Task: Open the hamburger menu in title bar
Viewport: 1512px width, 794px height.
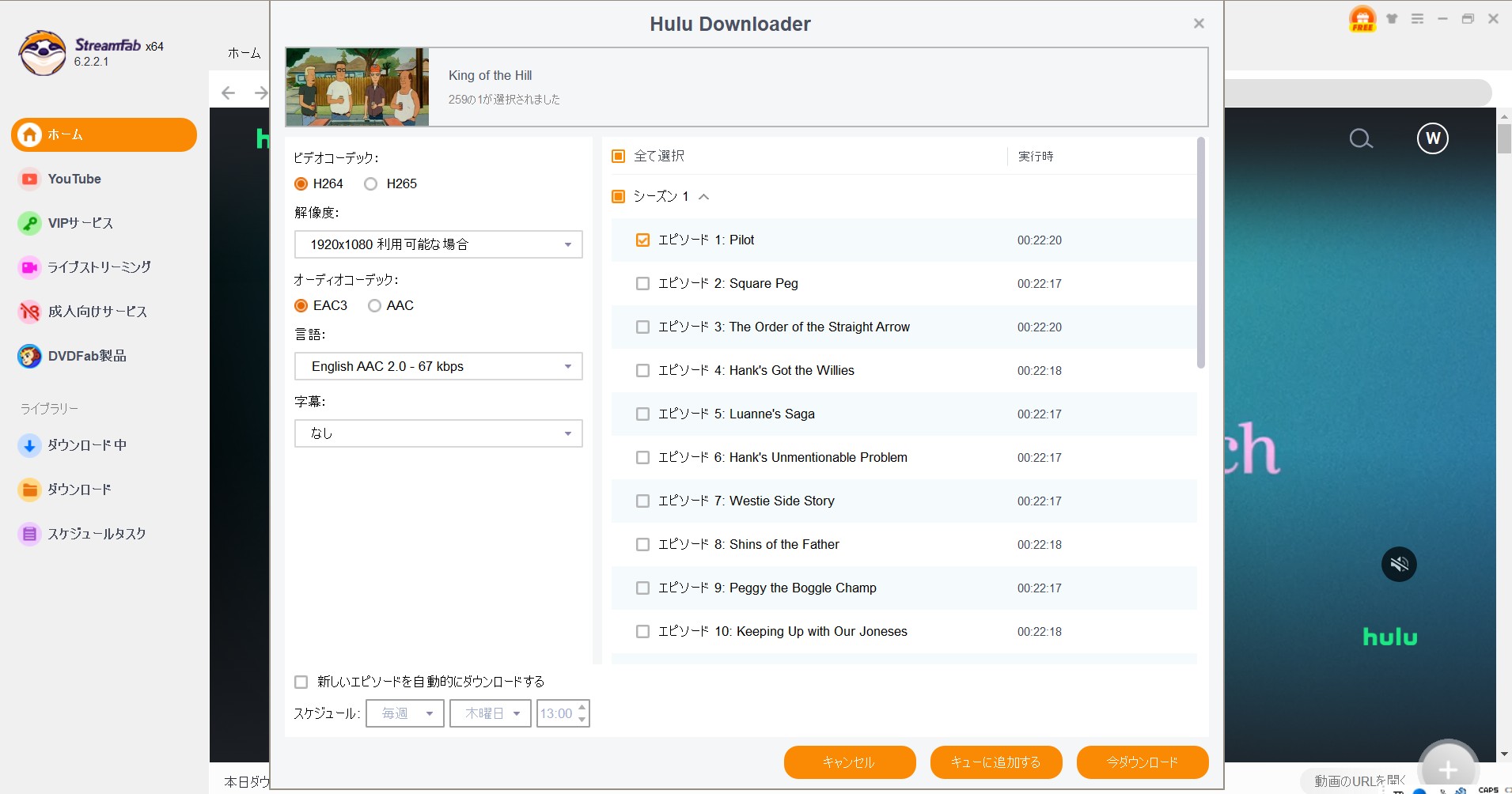Action: click(1417, 18)
